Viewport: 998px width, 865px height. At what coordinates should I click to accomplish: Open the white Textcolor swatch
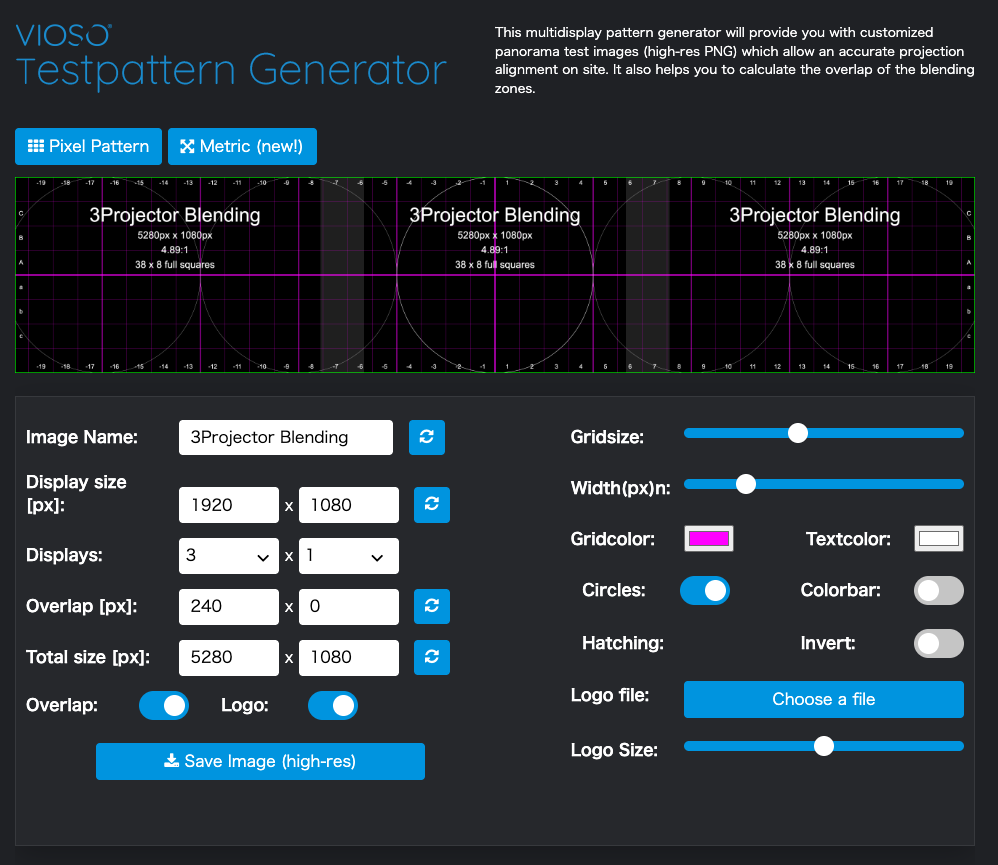939,538
